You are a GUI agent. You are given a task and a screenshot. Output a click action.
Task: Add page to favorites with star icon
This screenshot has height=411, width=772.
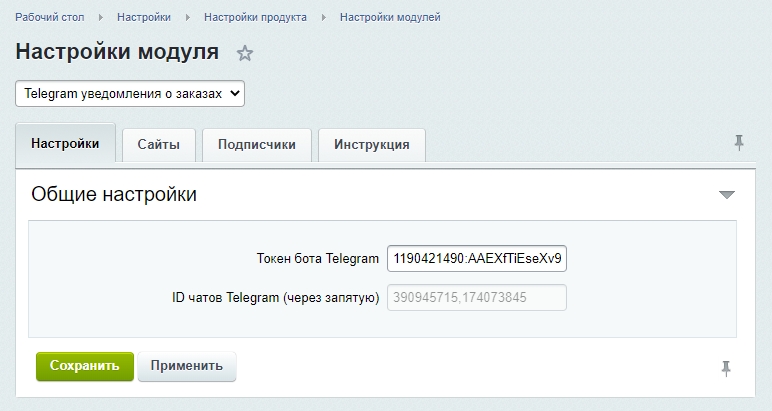tap(245, 53)
